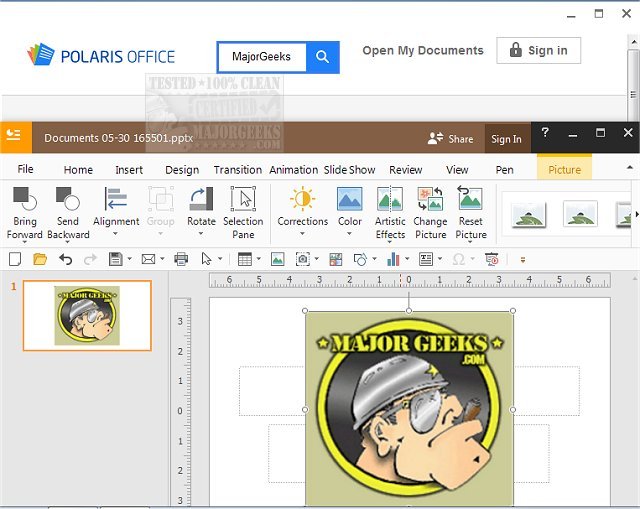This screenshot has height=509, width=640.
Task: Click Sign In in the brown title bar
Action: 506,139
